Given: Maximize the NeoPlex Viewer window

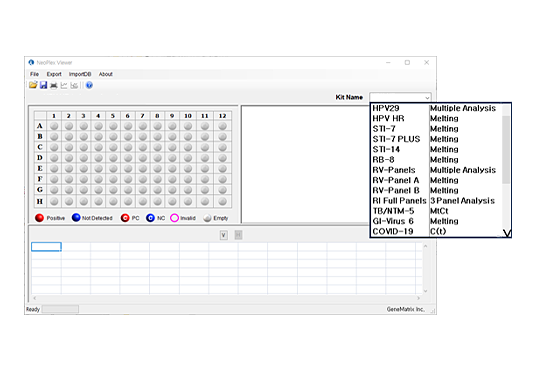Looking at the screenshot, I should coord(407,62).
